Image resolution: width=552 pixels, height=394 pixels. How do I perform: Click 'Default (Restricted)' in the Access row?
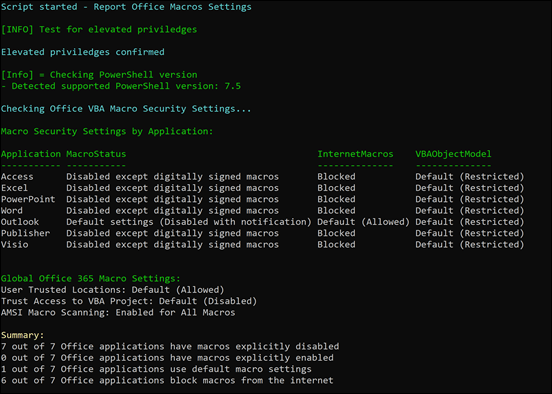(470, 176)
